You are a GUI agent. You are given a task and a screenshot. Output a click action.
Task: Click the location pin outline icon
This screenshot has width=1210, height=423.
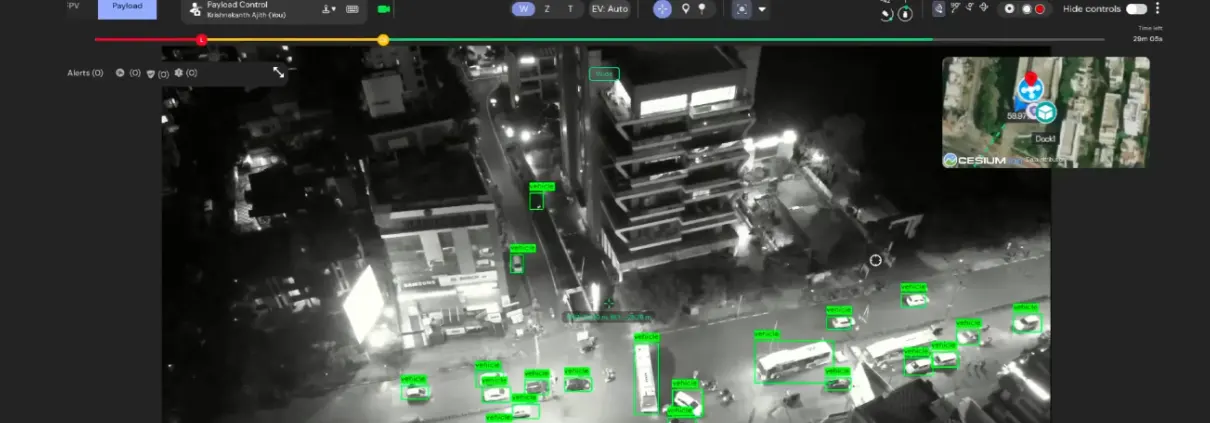(685, 9)
